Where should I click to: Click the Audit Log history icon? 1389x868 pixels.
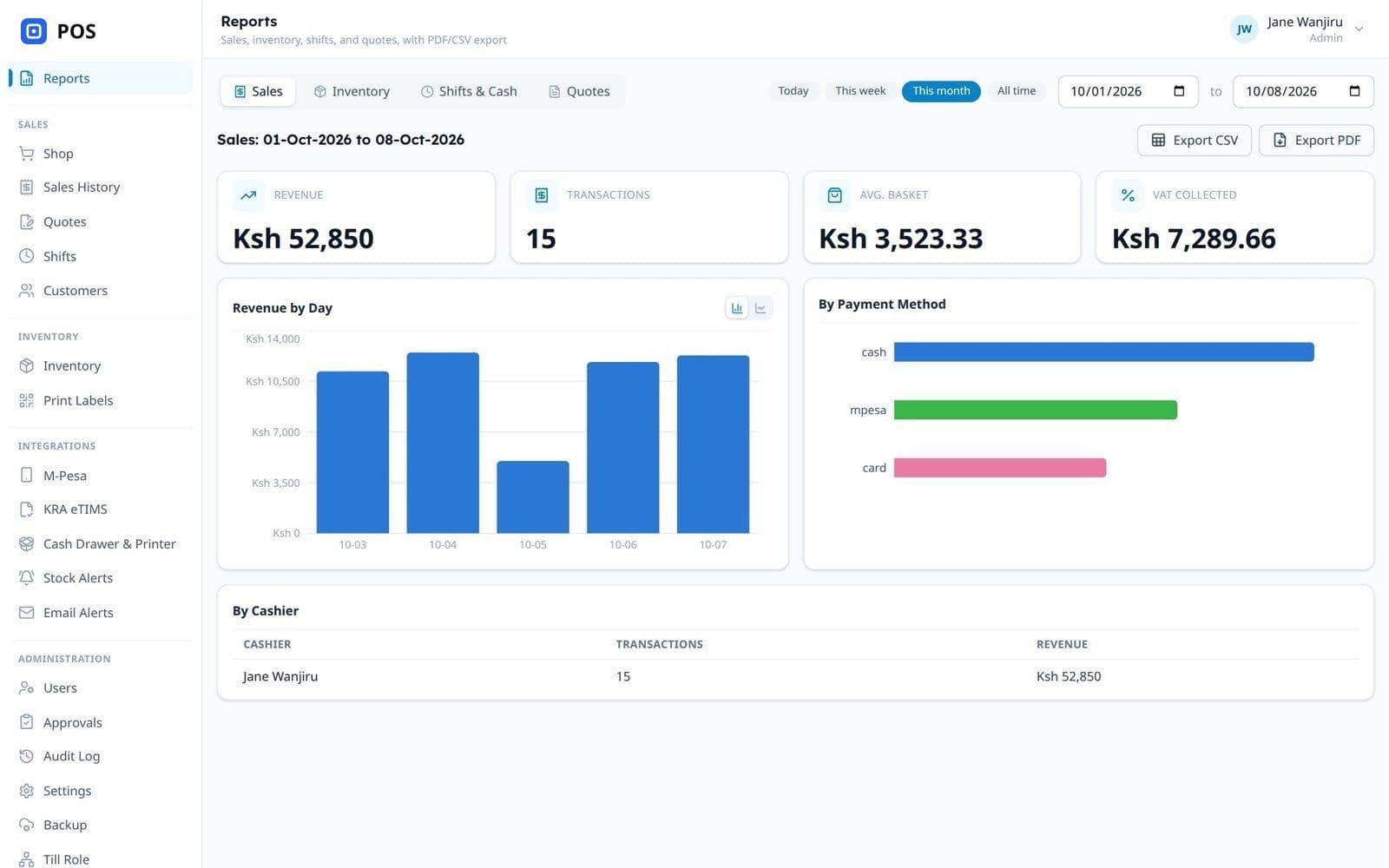point(27,756)
